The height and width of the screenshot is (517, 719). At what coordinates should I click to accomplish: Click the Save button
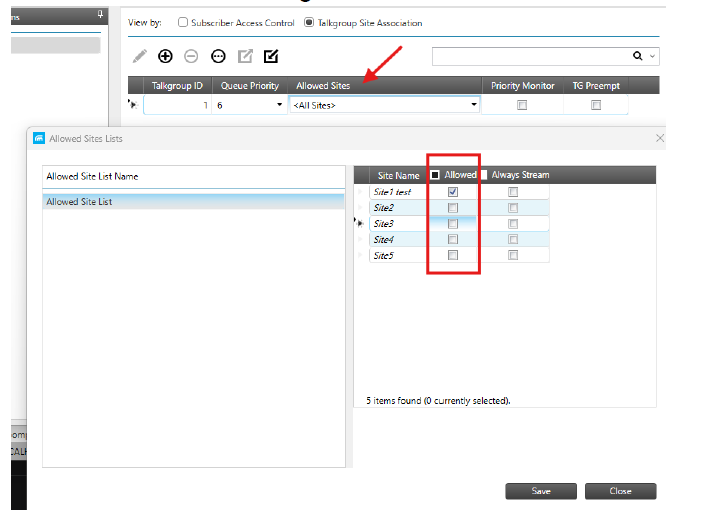click(541, 491)
